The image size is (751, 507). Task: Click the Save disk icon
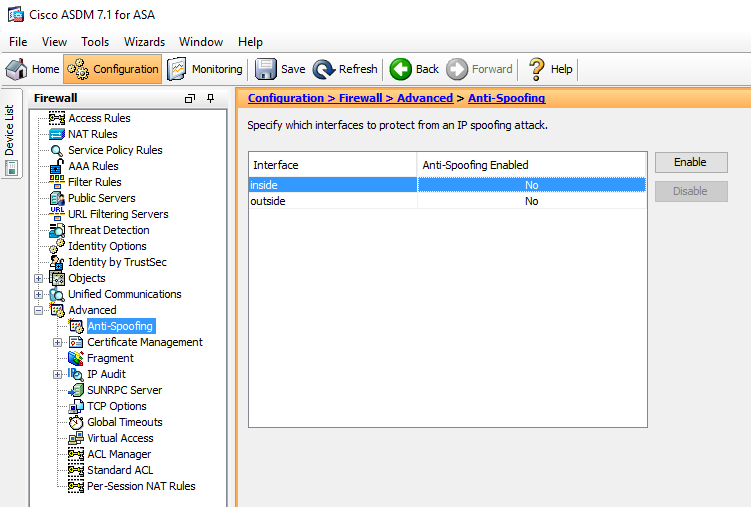tap(265, 69)
